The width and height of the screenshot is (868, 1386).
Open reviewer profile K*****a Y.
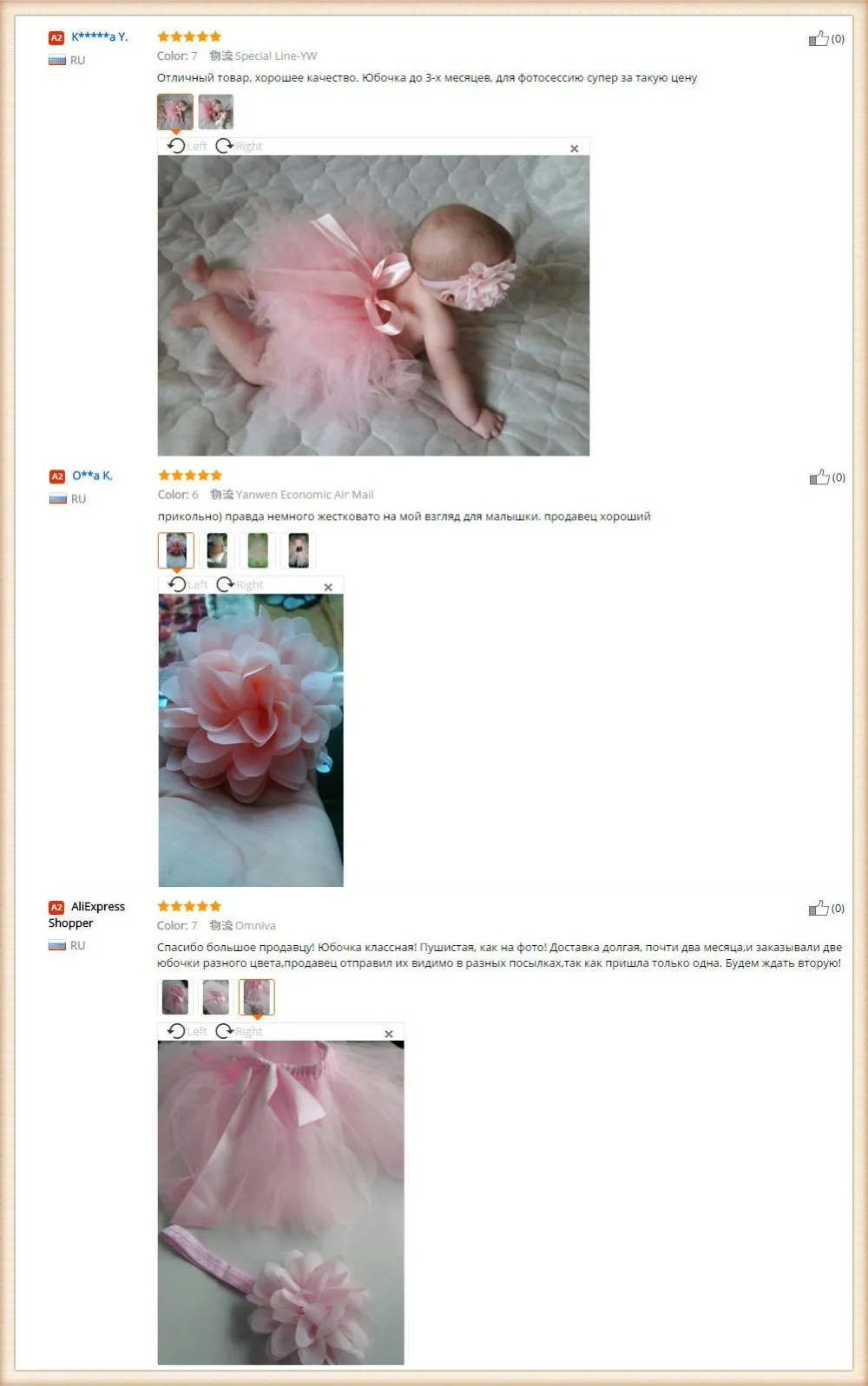pos(99,36)
